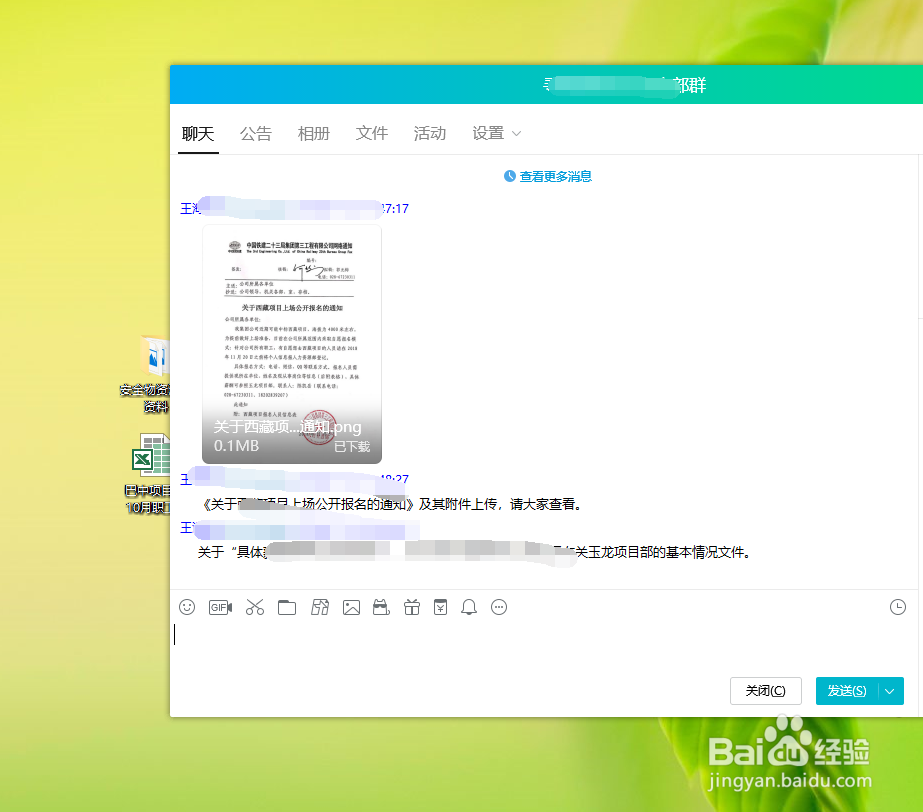Open more tools ellipsis icon
Image resolution: width=923 pixels, height=812 pixels.
tap(499, 607)
